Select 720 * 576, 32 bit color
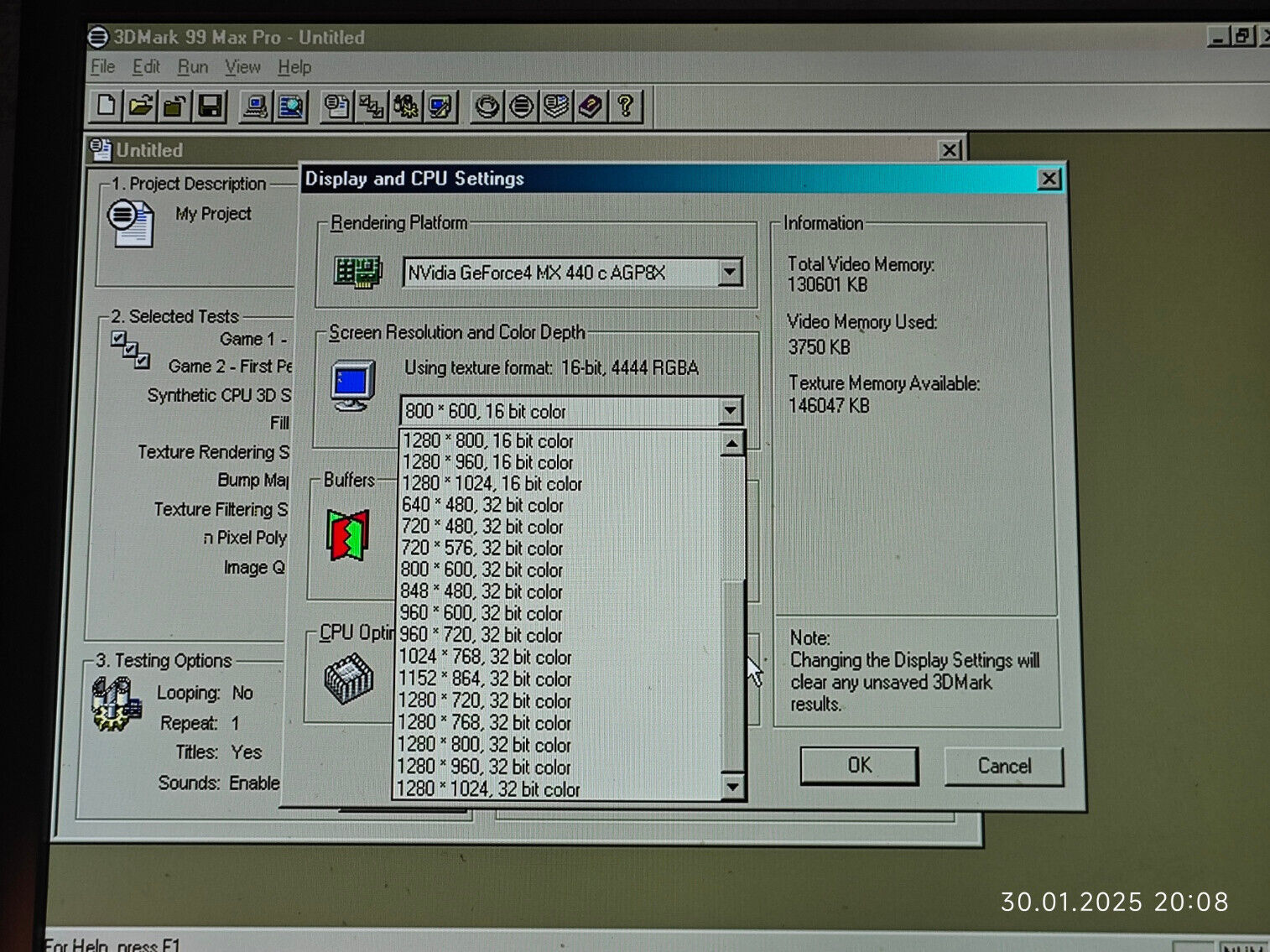 560,549
